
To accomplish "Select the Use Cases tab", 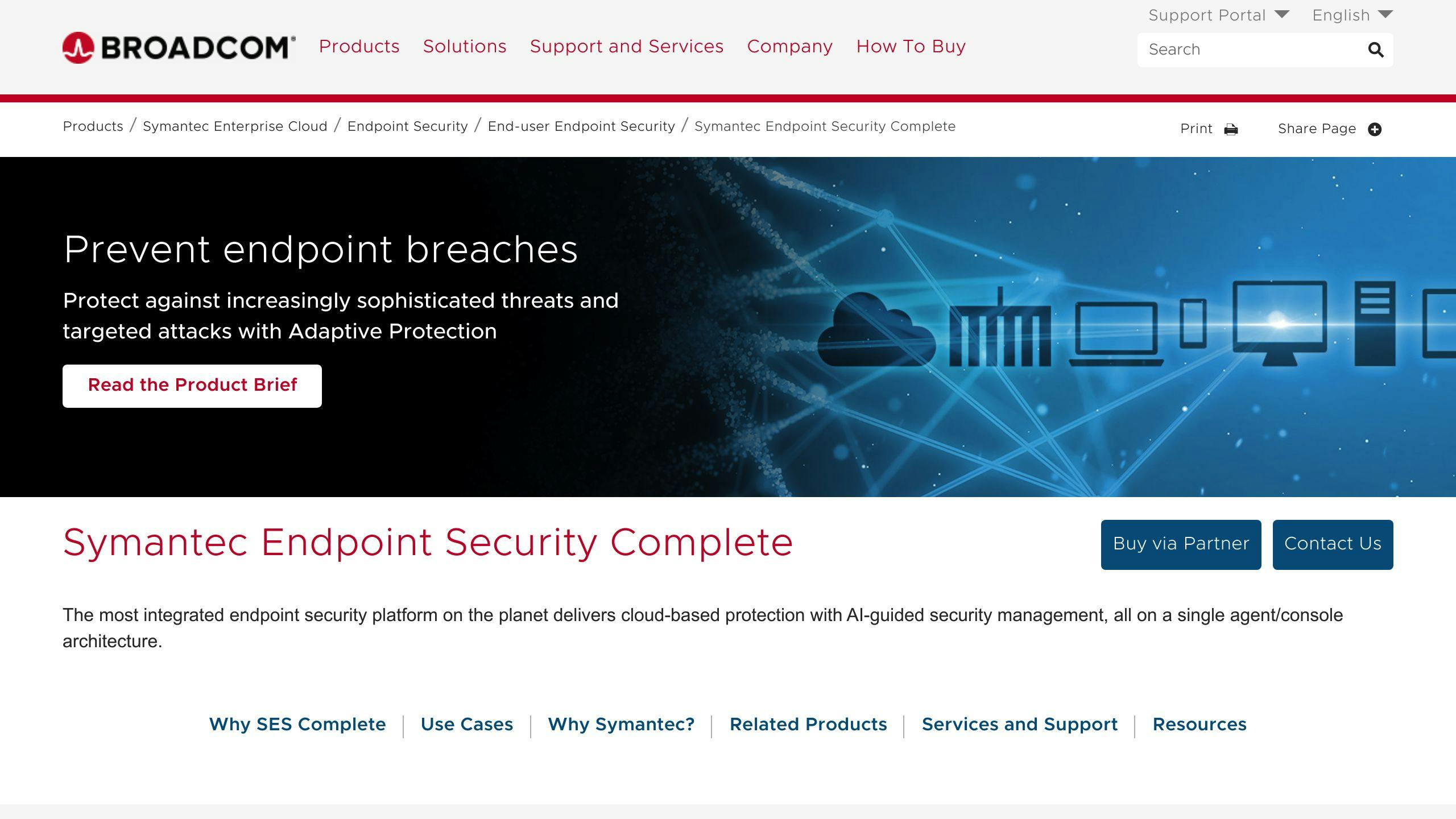I will (467, 724).
